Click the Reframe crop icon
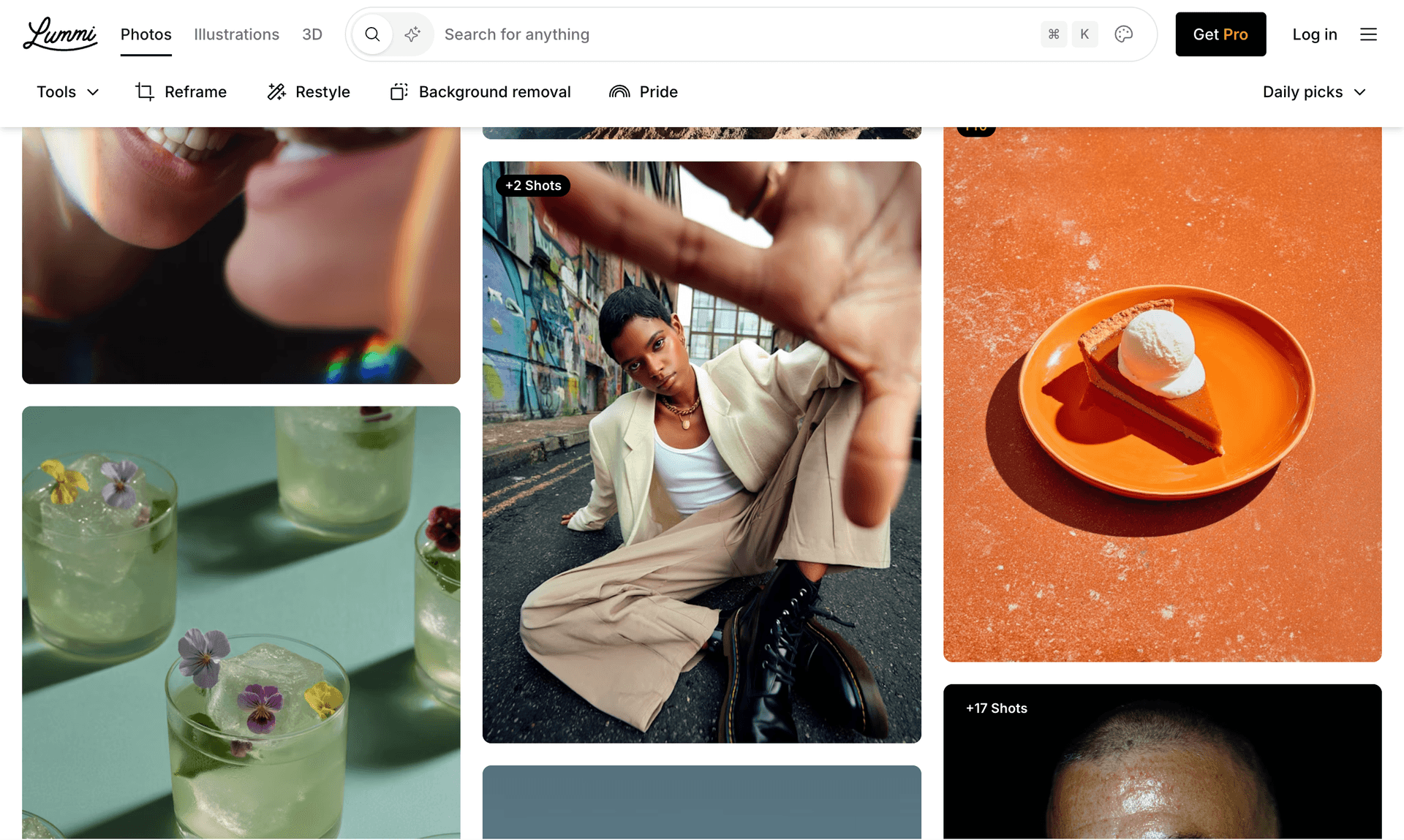1404x840 pixels. click(145, 92)
